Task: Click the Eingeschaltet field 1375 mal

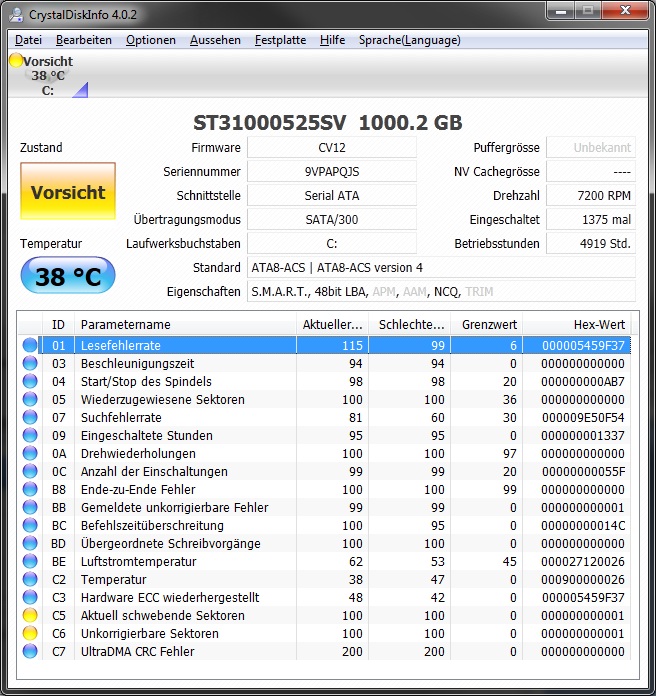Action: (591, 219)
